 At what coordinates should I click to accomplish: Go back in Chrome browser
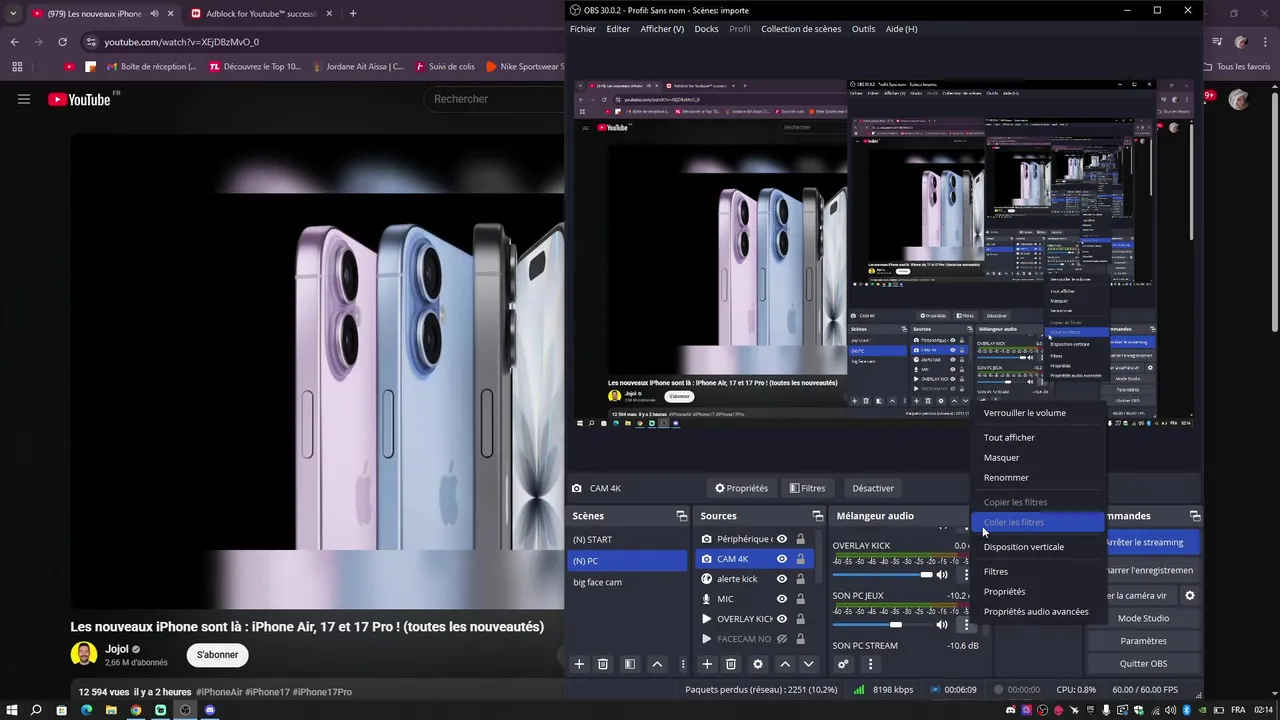pyautogui.click(x=14, y=42)
